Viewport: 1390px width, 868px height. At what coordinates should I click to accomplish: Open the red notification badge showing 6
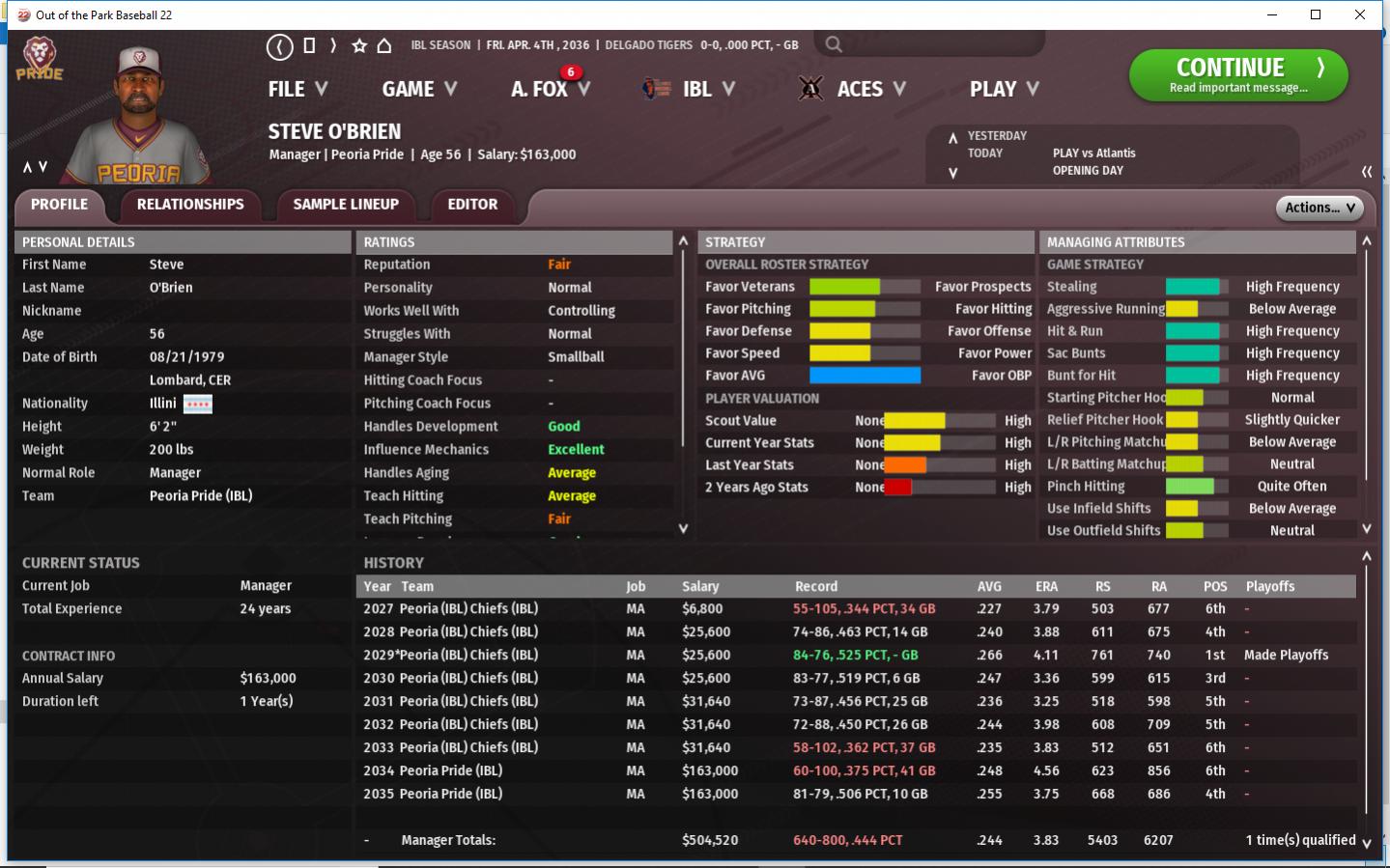tap(571, 72)
